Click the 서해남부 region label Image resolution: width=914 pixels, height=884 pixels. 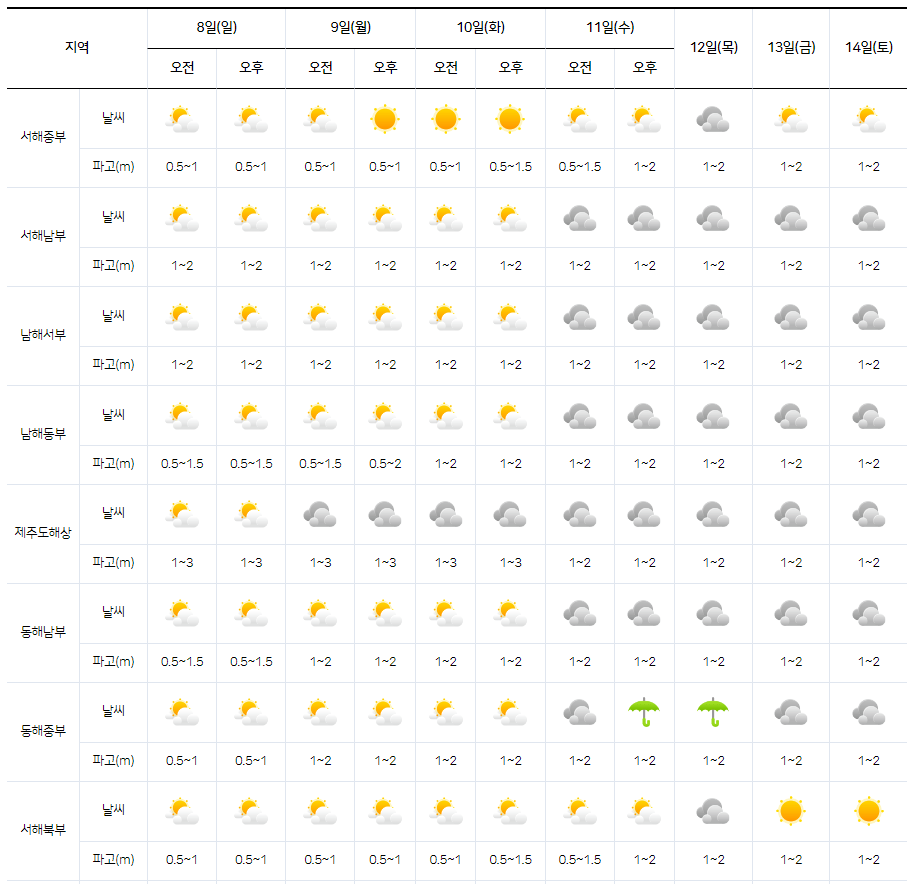43,235
